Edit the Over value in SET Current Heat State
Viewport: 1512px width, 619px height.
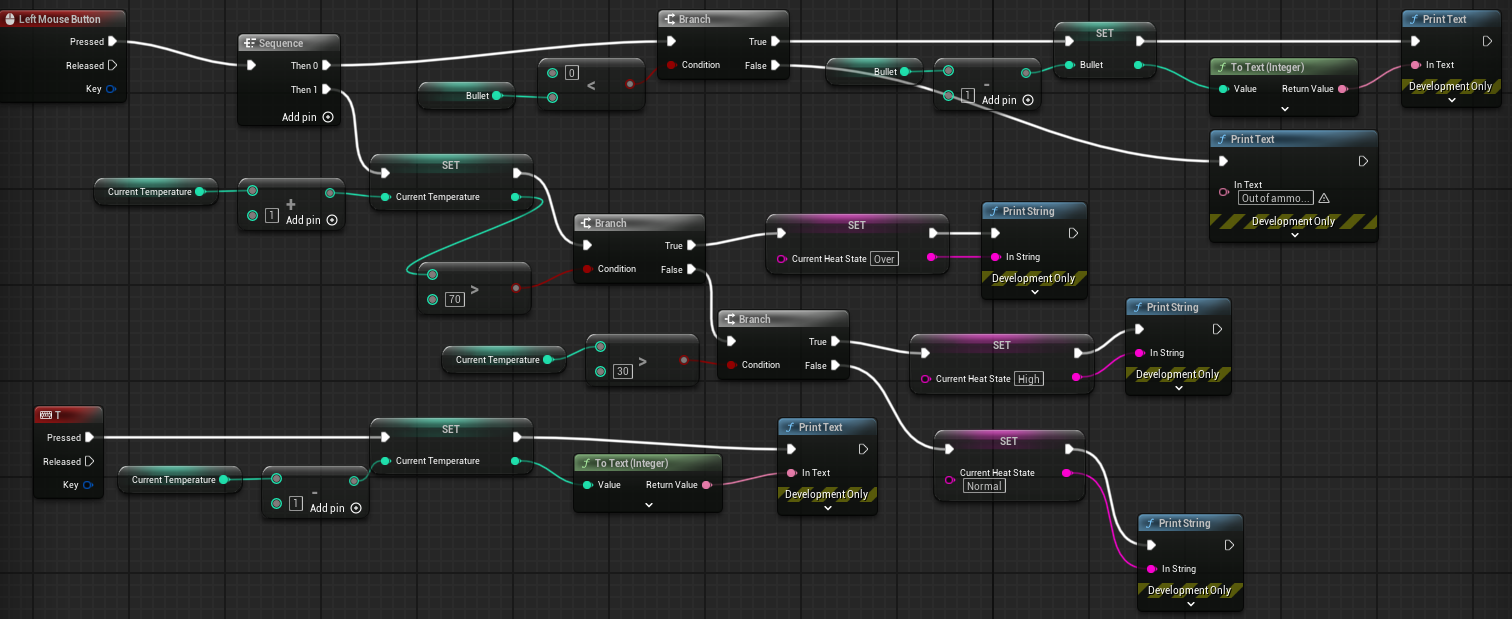884,259
